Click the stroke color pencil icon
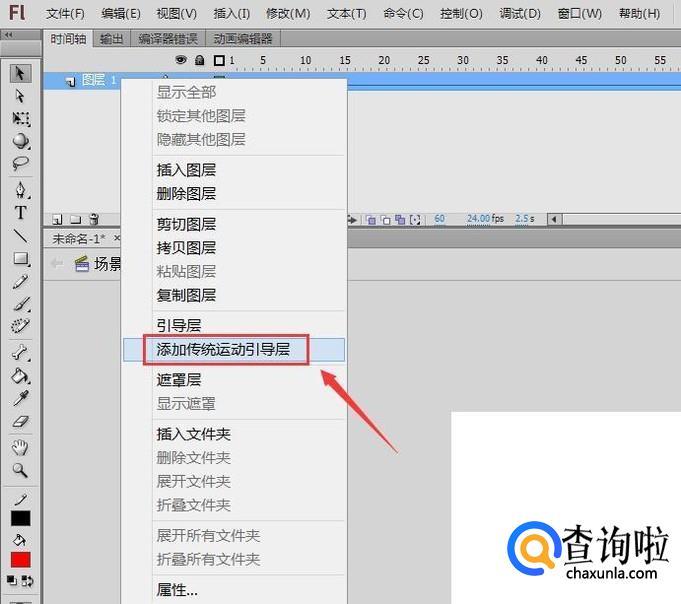This screenshot has width=681, height=604. point(20,500)
